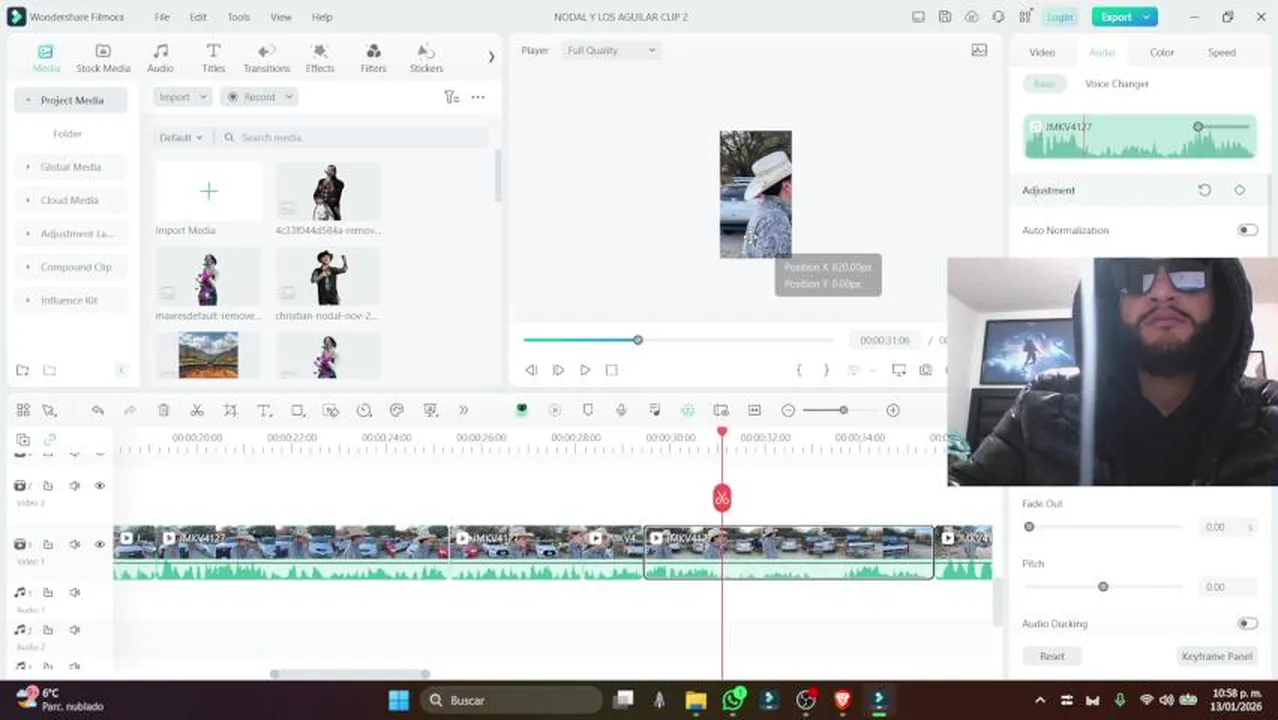Viewport: 1278px width, 720px height.
Task: Click the new folder icon at media panel bottom
Action: [23, 370]
